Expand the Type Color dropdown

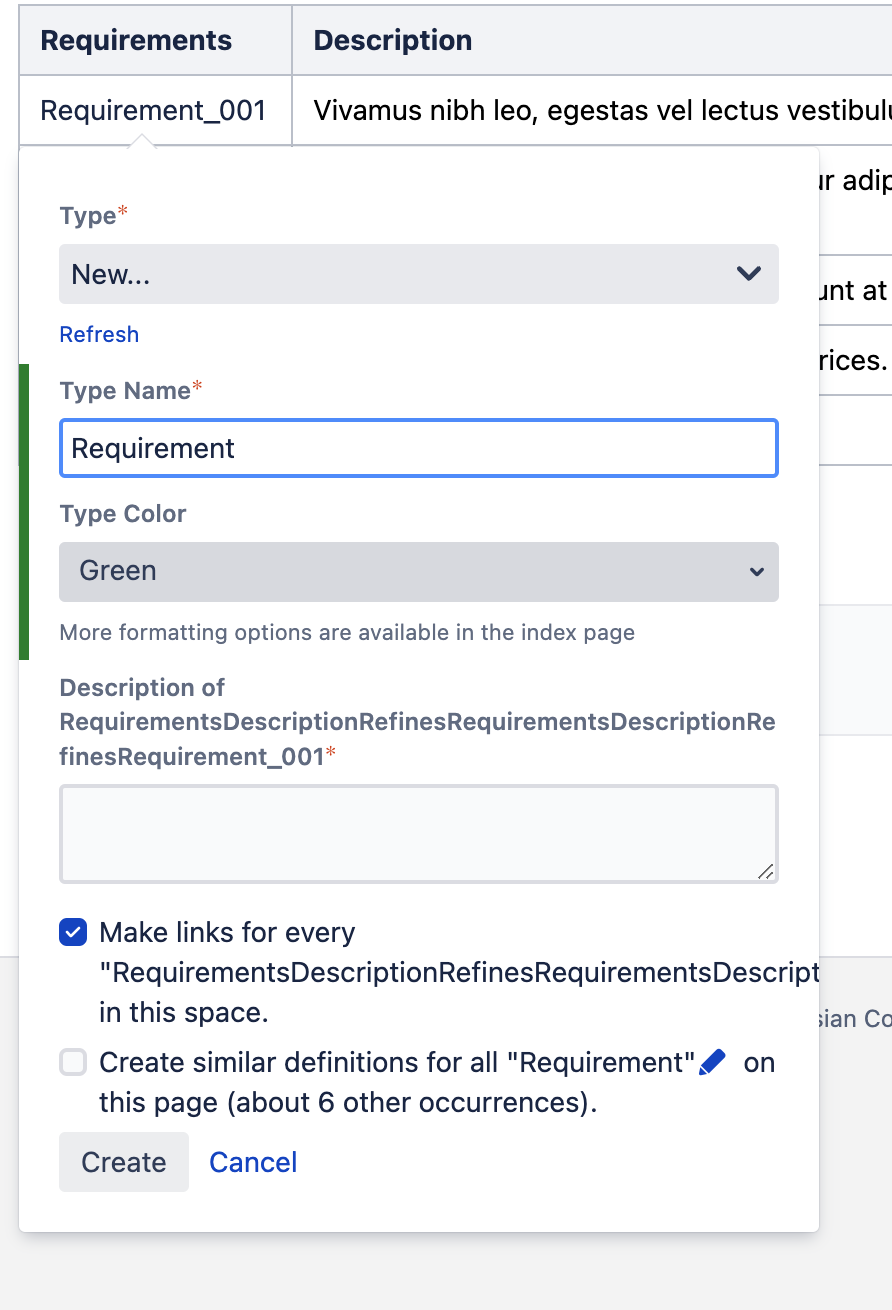coord(418,572)
